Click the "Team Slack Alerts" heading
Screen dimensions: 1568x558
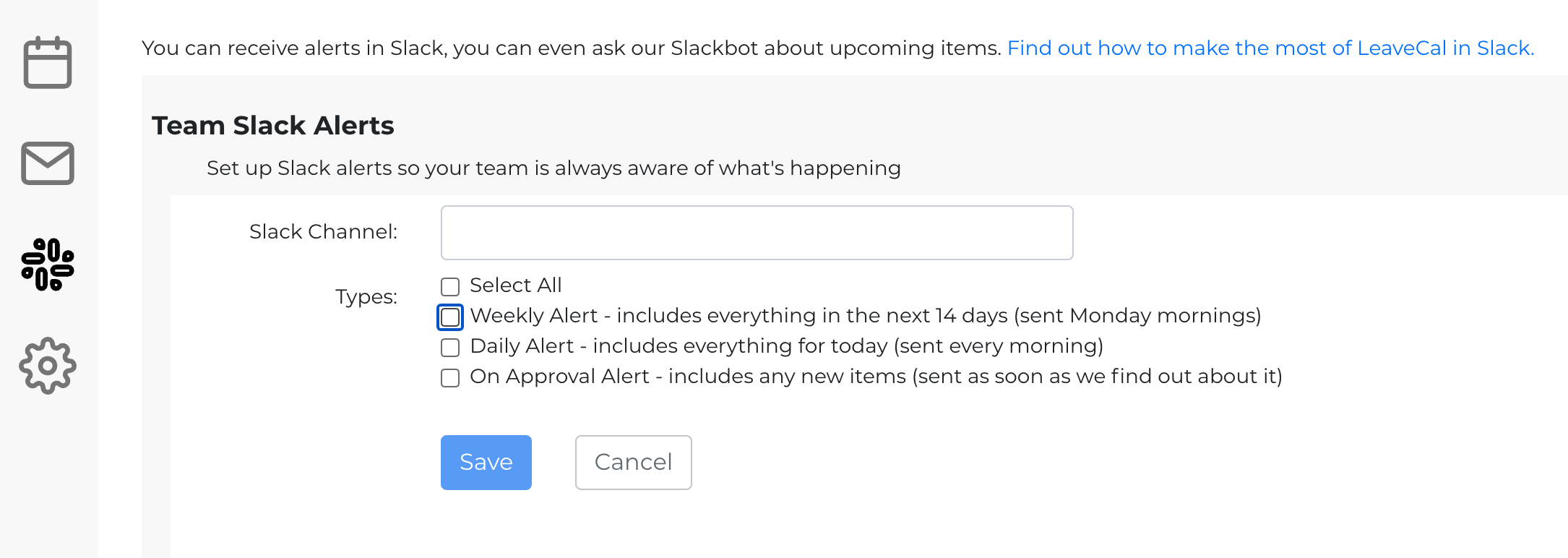point(272,126)
